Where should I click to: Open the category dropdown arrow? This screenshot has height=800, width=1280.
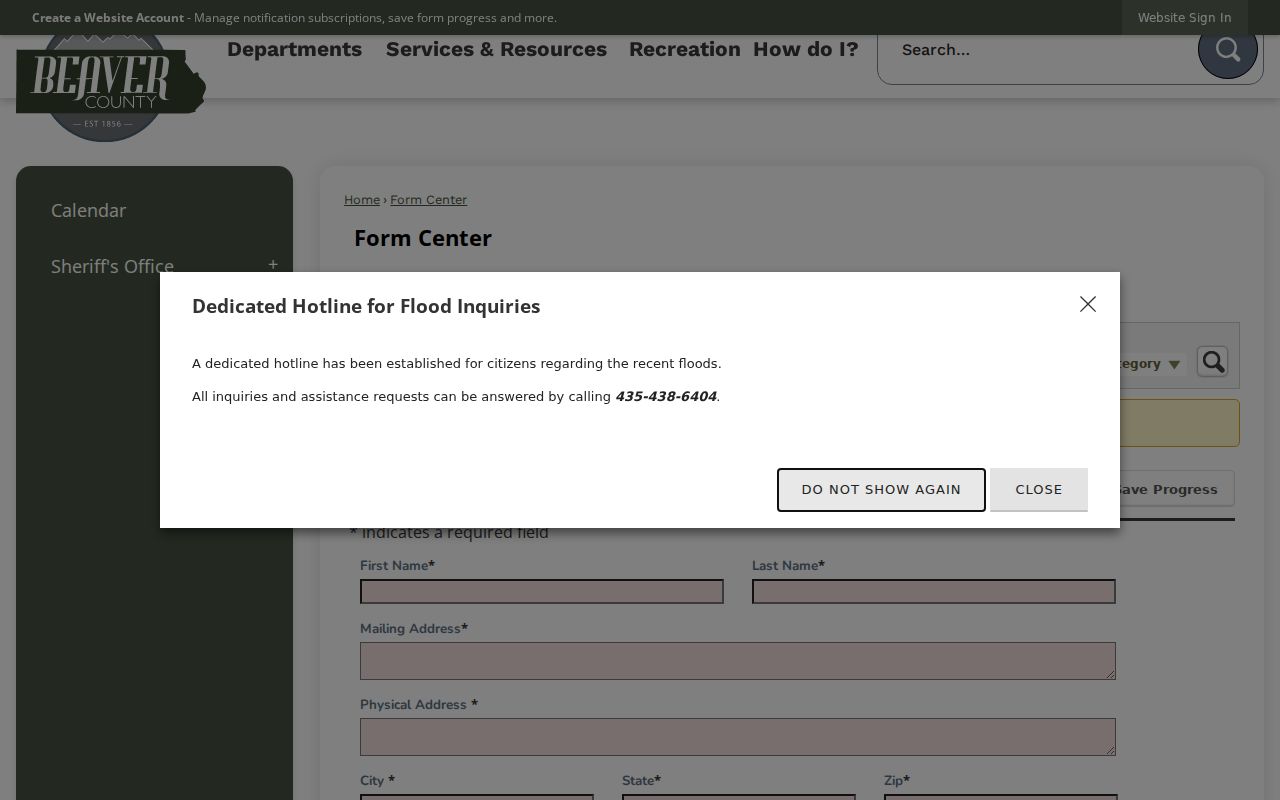[1174, 364]
